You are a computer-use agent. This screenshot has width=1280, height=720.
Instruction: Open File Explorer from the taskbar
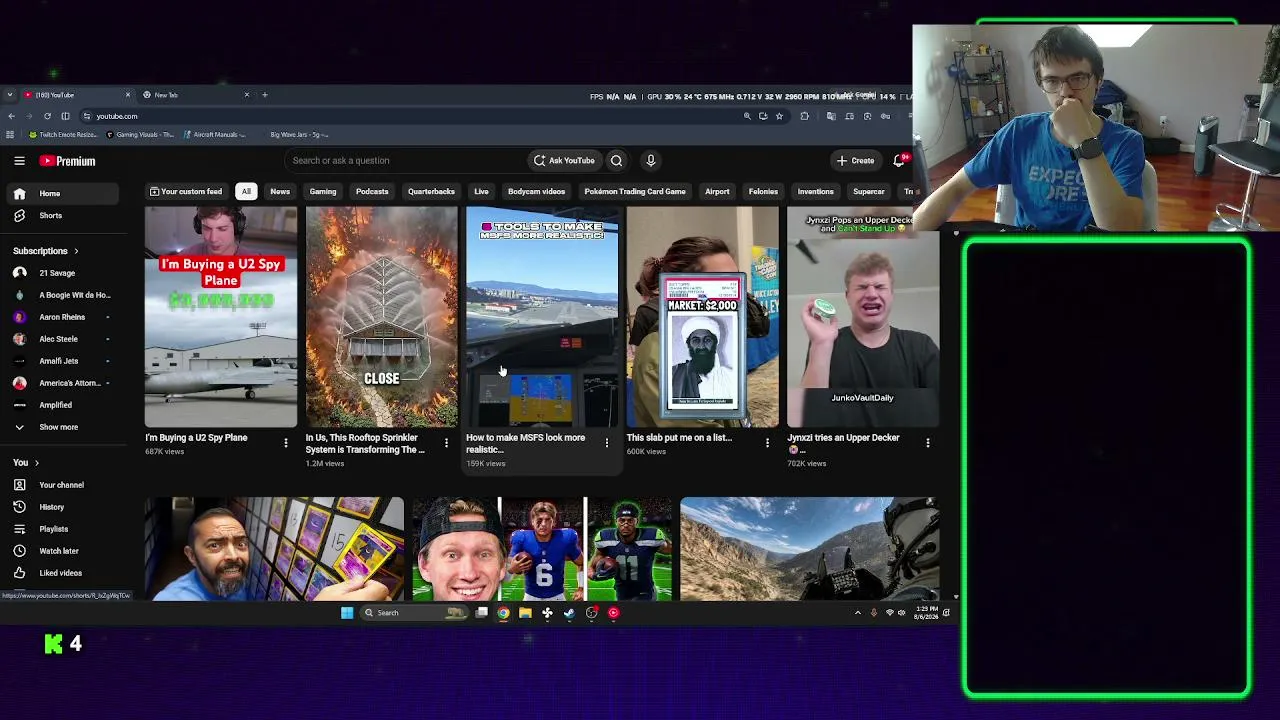[x=525, y=613]
